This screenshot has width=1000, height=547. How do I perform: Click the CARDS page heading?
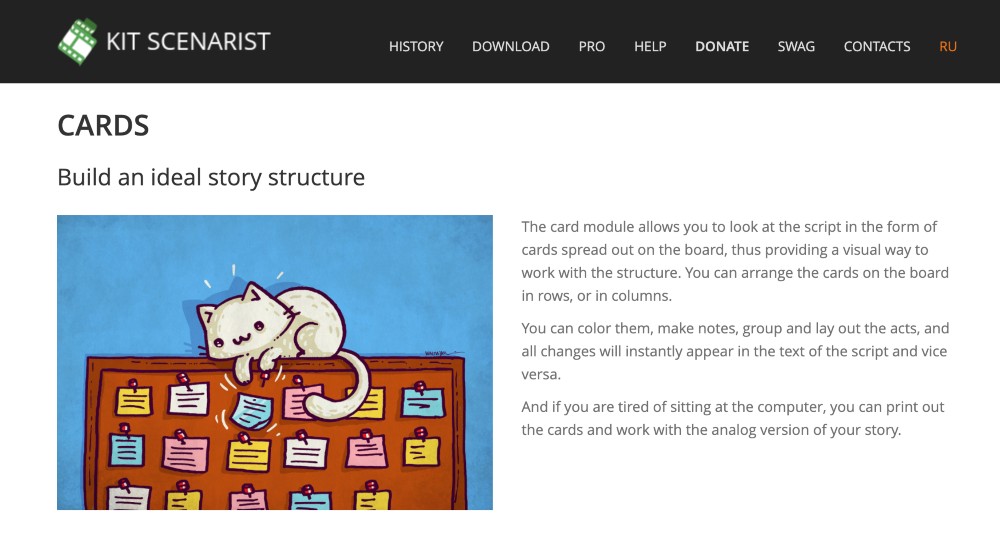pos(103,126)
